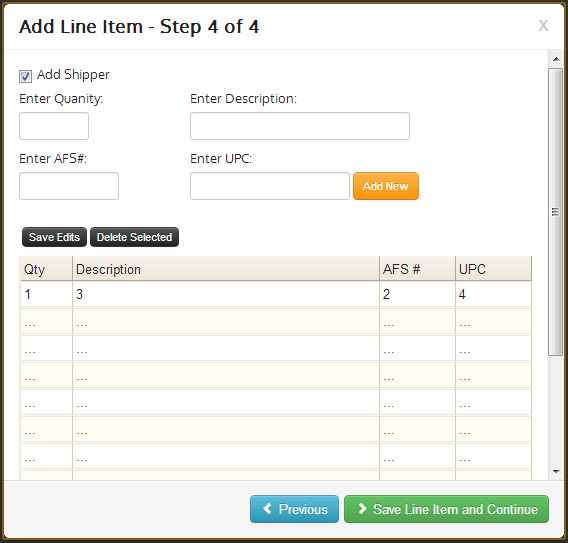The height and width of the screenshot is (543, 568).
Task: Click Delete Selected button
Action: pyautogui.click(x=134, y=237)
